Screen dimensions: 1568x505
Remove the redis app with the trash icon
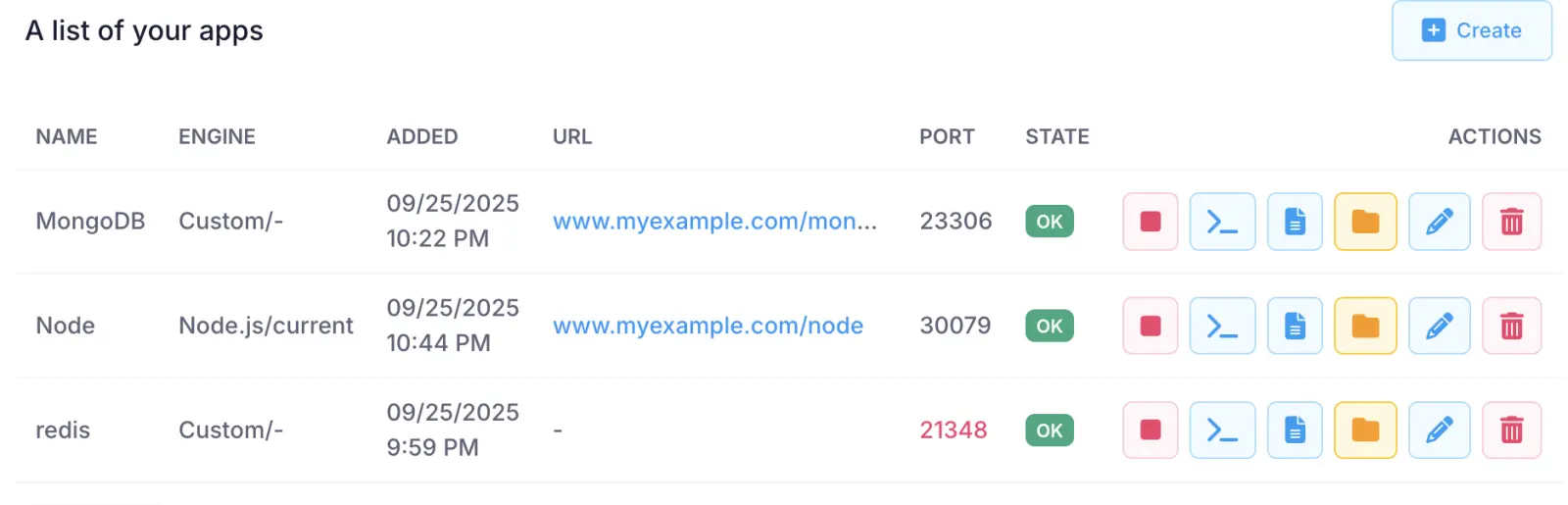(x=1511, y=430)
